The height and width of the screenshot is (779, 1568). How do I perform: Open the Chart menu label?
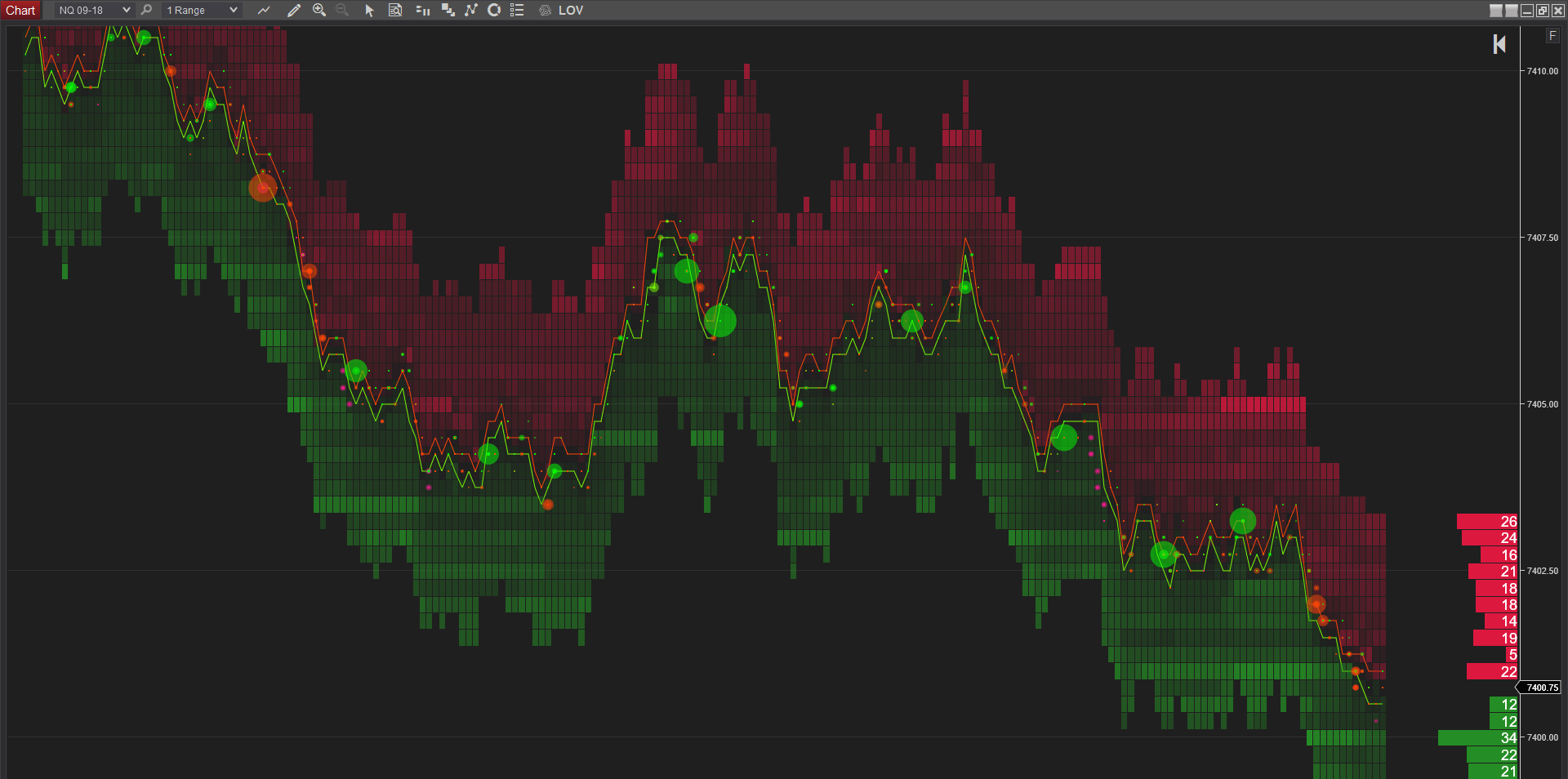(x=20, y=10)
